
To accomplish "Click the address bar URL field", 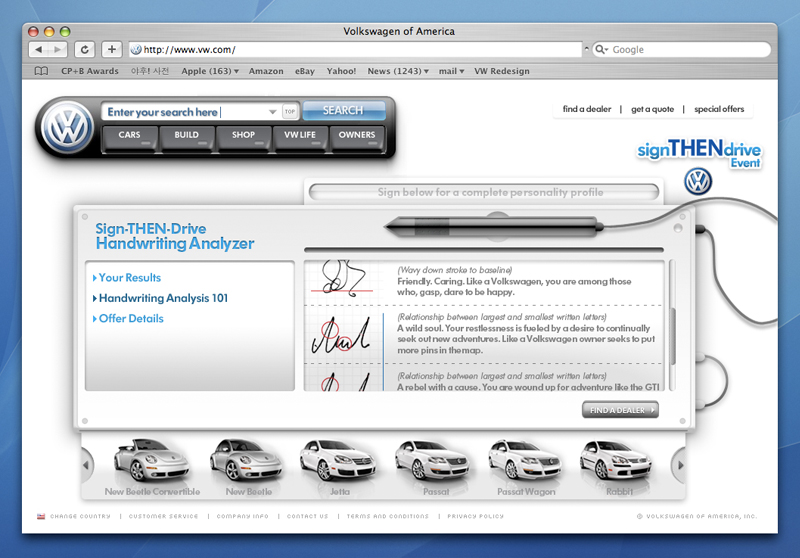I will (x=356, y=49).
